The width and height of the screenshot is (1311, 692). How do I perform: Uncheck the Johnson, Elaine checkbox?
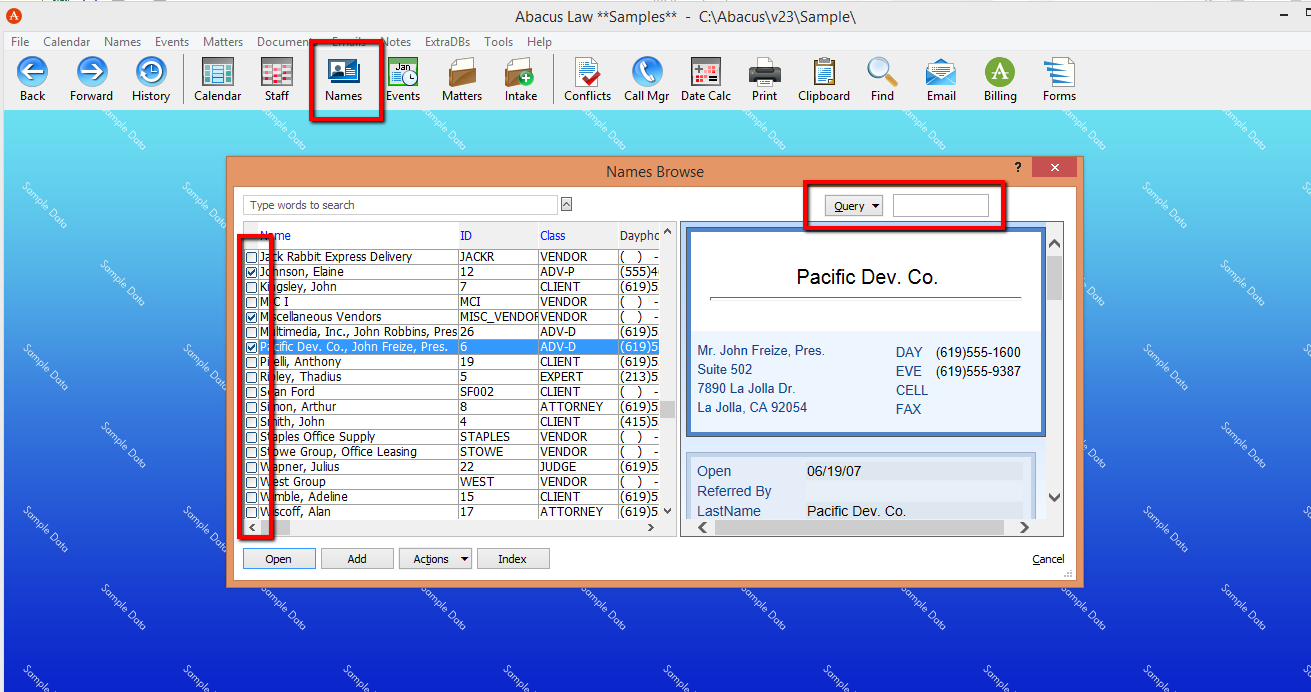[x=251, y=272]
